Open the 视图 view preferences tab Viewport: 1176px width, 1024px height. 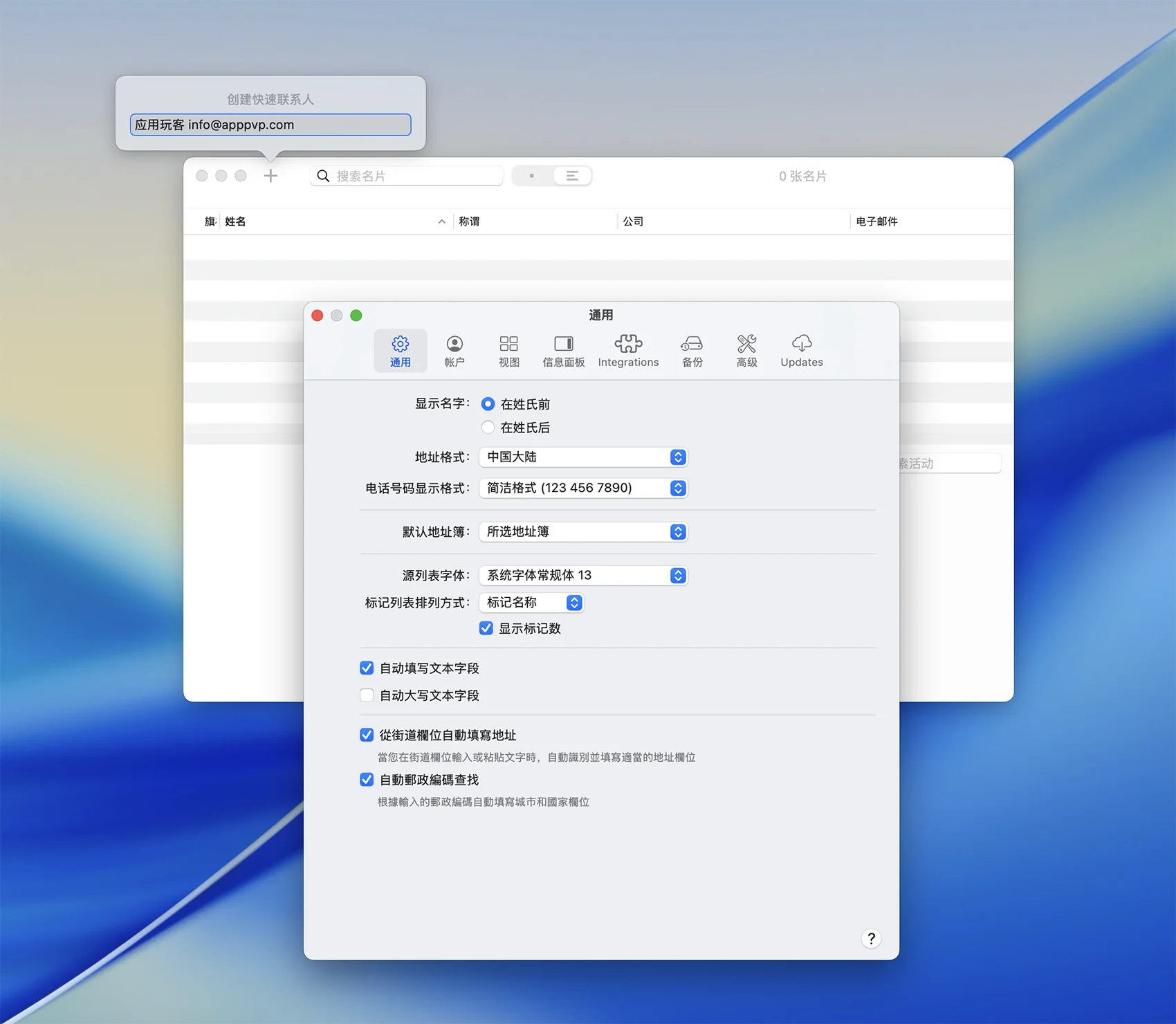(508, 351)
